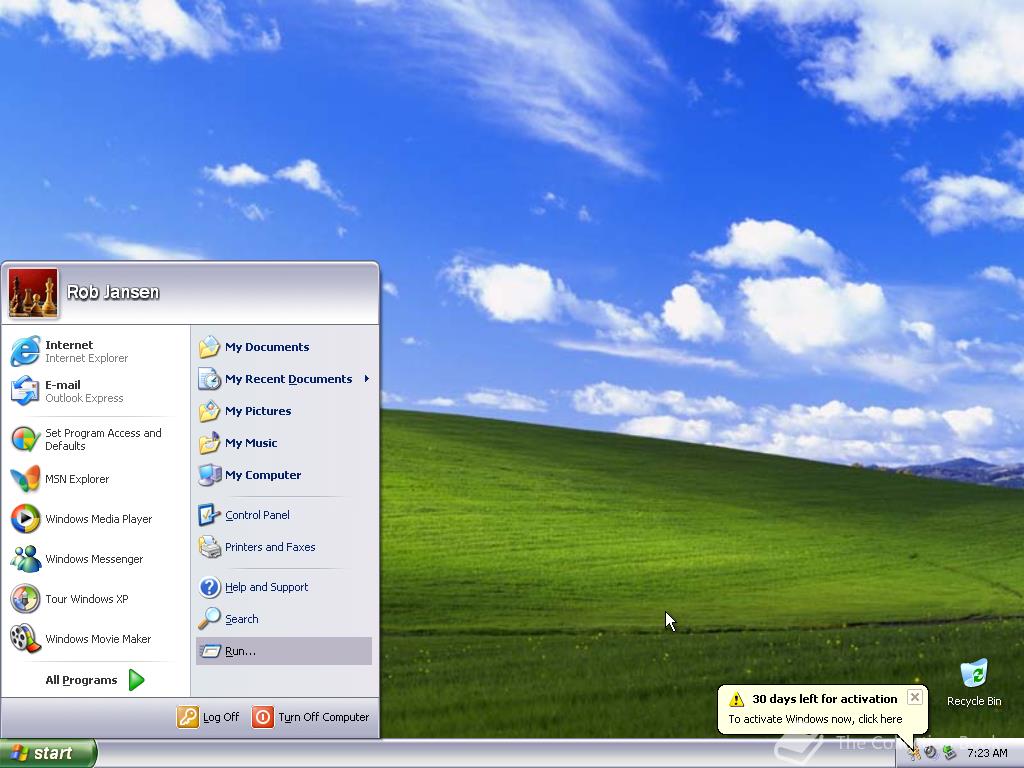
Task: Open My Music folder icon
Action: [x=210, y=443]
